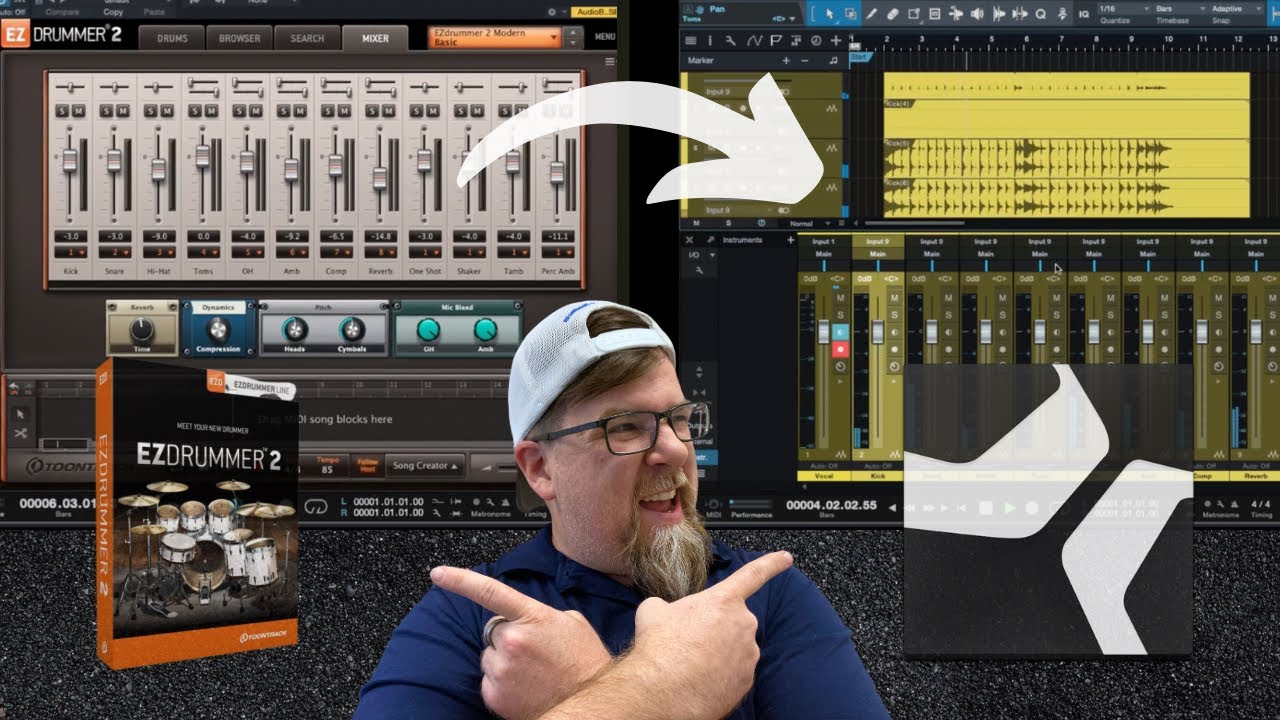Screen dimensions: 1280x720
Task: Open EZdrummer mixer hamburger menu icon
Action: pyautogui.click(x=610, y=62)
